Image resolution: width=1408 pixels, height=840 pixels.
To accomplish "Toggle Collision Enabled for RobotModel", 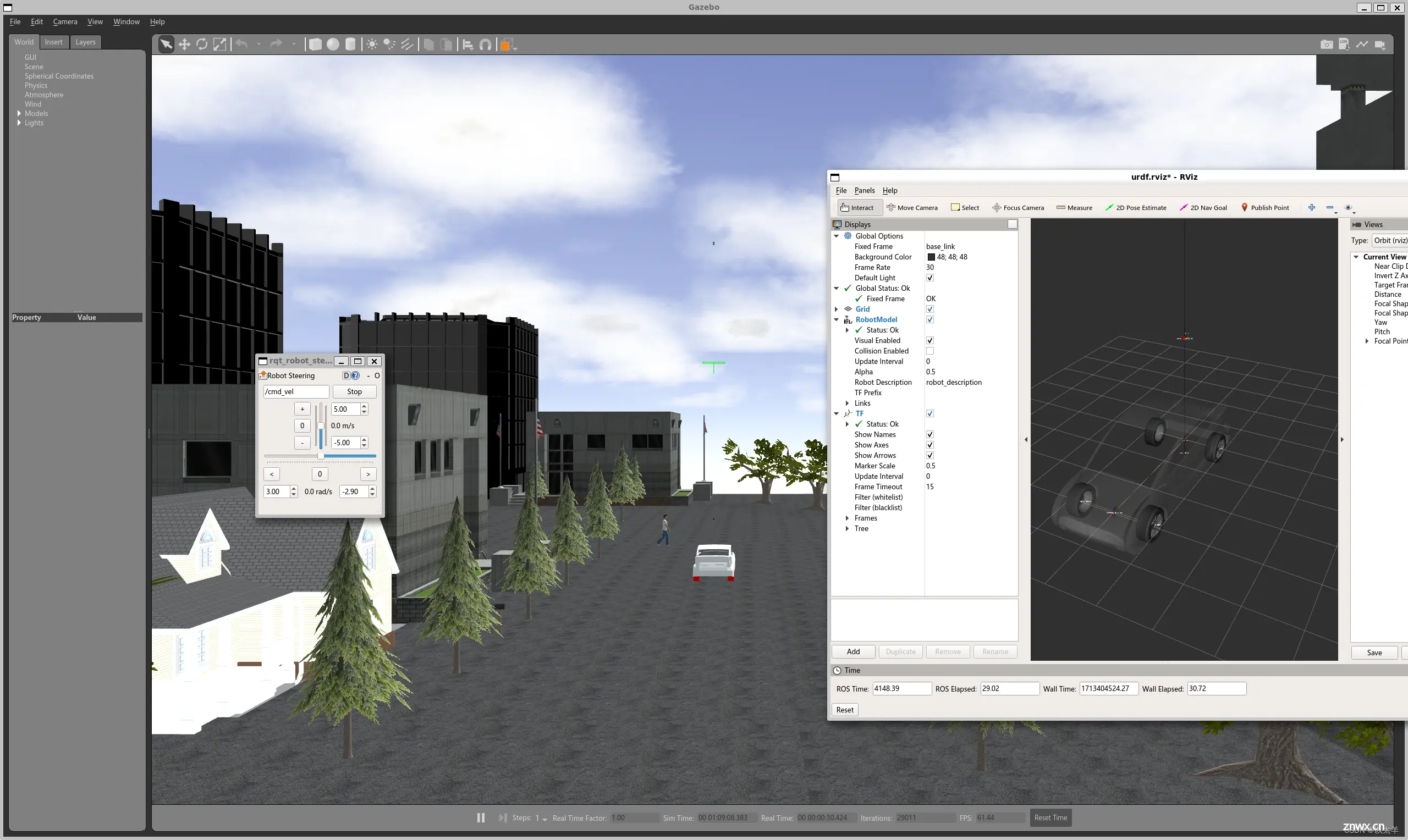I will click(x=929, y=351).
